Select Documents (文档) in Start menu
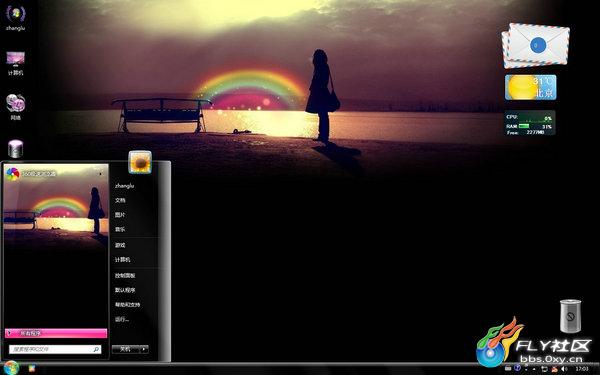The image size is (600, 375). click(120, 200)
